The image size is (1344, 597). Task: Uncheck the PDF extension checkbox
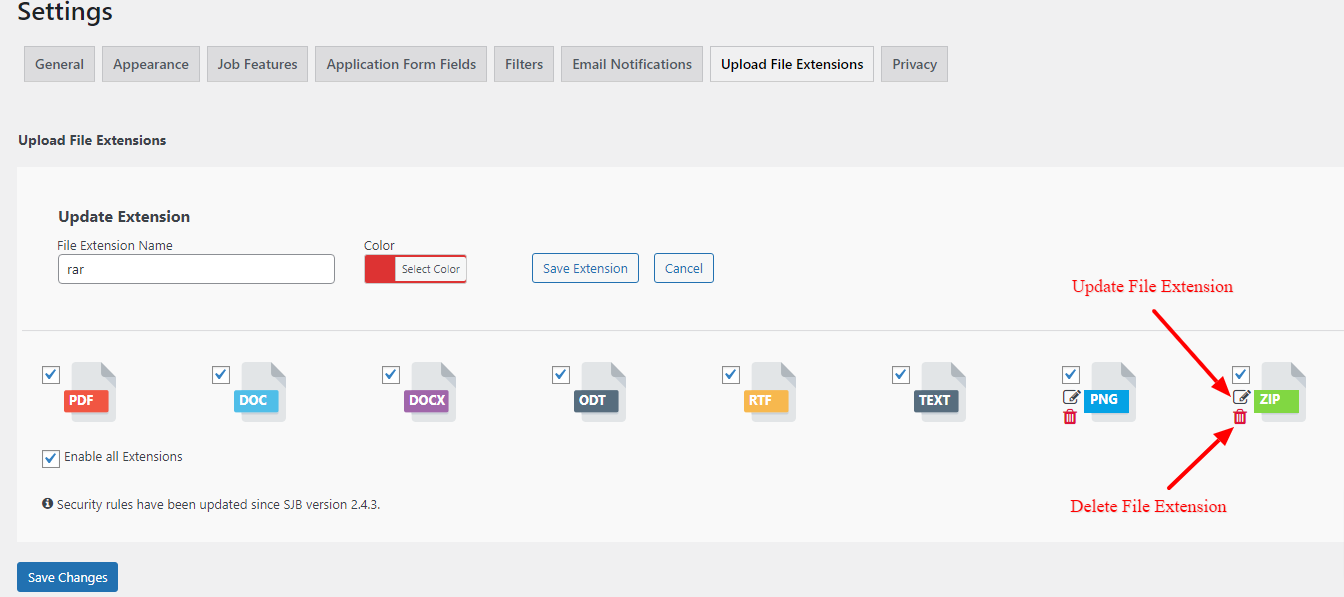(51, 374)
